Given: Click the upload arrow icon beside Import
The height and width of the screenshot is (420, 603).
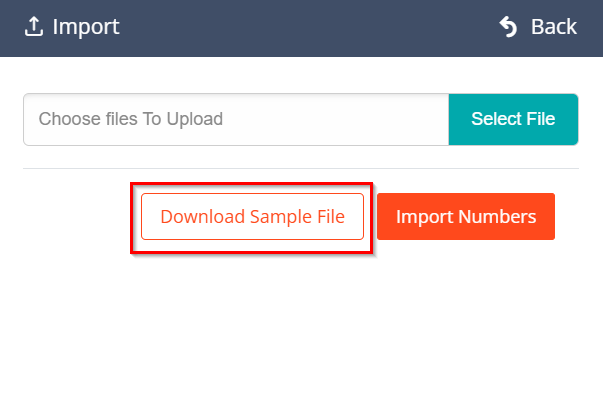Looking at the screenshot, I should pyautogui.click(x=33, y=27).
